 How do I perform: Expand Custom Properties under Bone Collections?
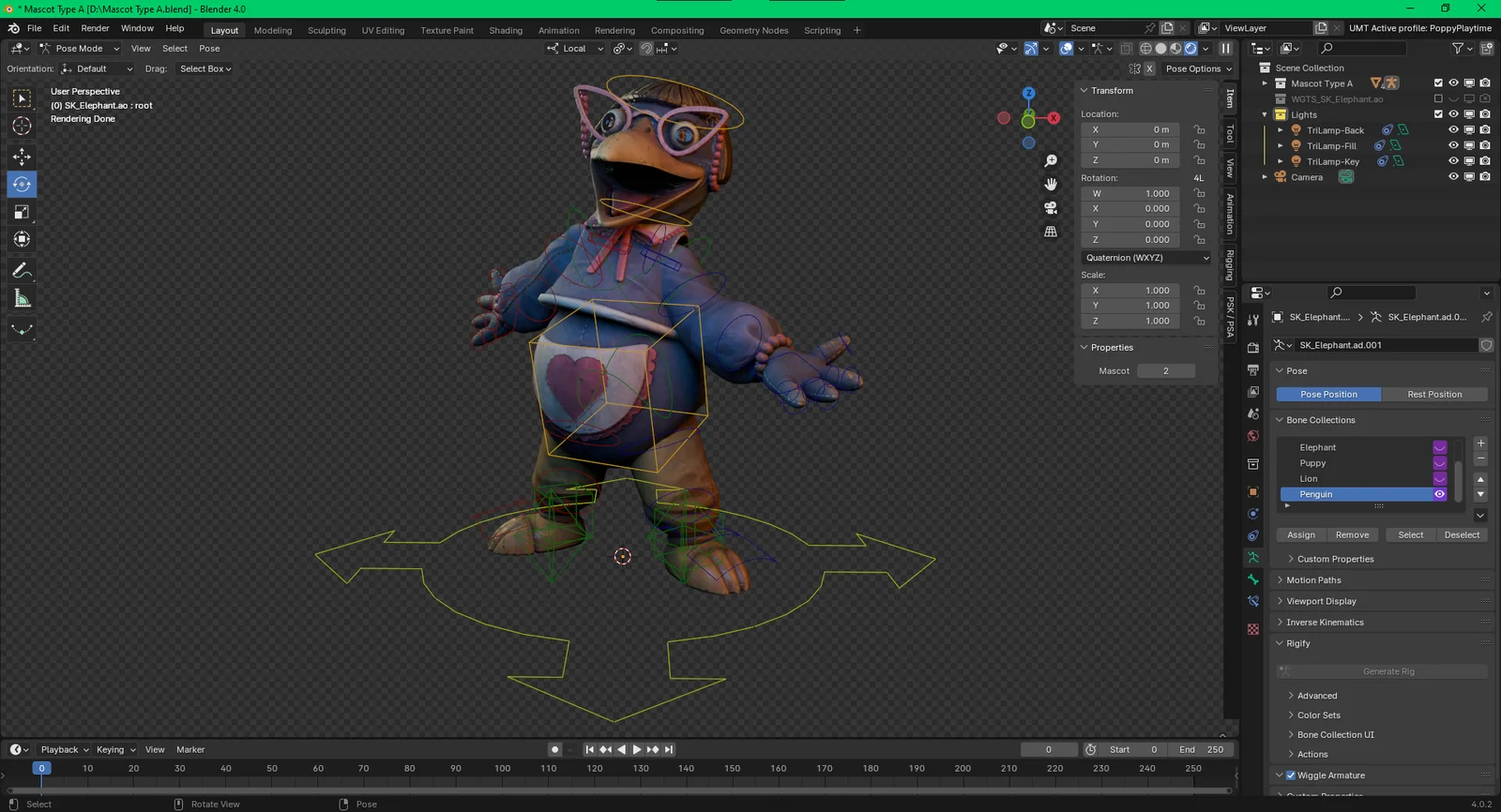coord(1335,559)
